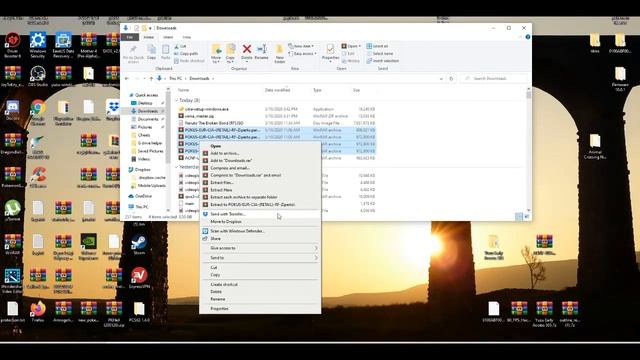Open PCSX2 1.6.0 desktop icon
The image size is (640, 360).
point(139,312)
